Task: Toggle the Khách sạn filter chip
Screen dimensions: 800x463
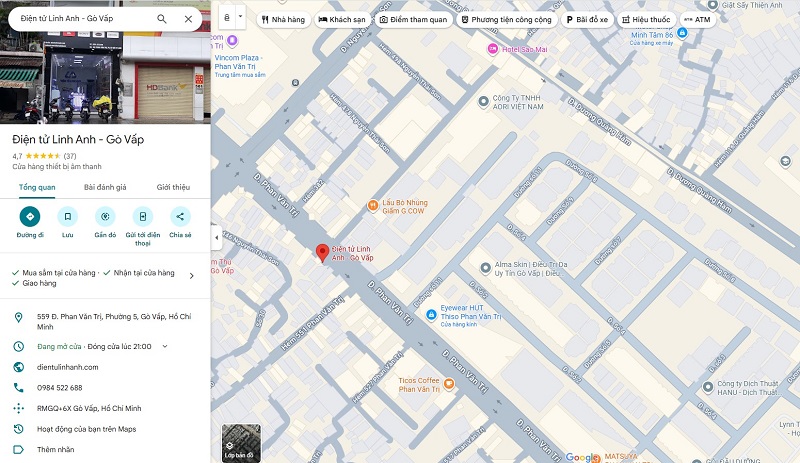Action: [x=342, y=19]
